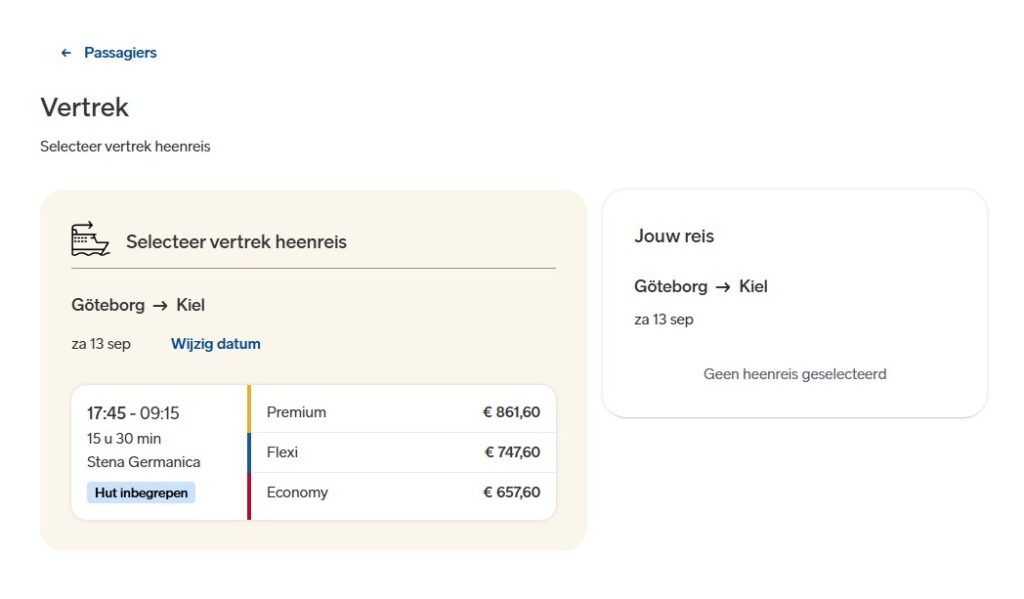Click the arrow between Göteborg and Kiel in departure card
Screen dimensions: 1024x599
click(161, 305)
